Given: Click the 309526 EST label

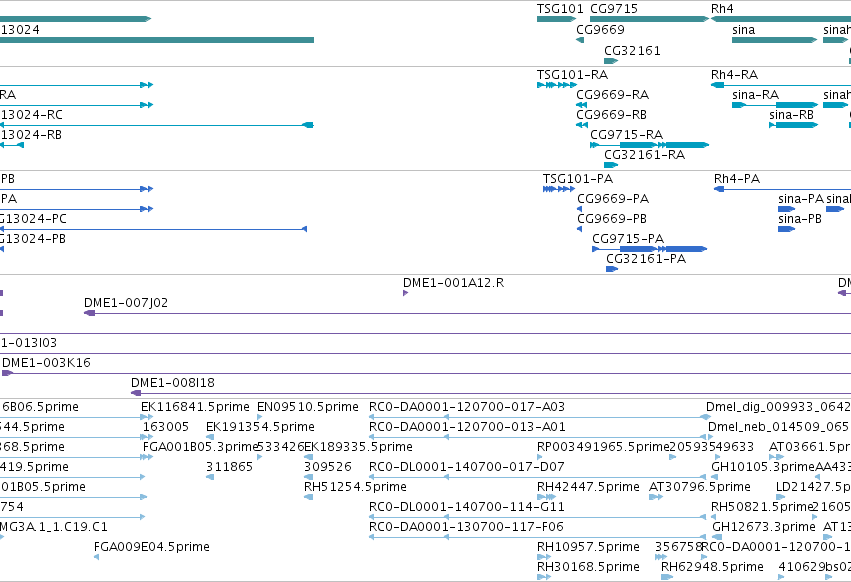Looking at the screenshot, I should coord(328,467).
